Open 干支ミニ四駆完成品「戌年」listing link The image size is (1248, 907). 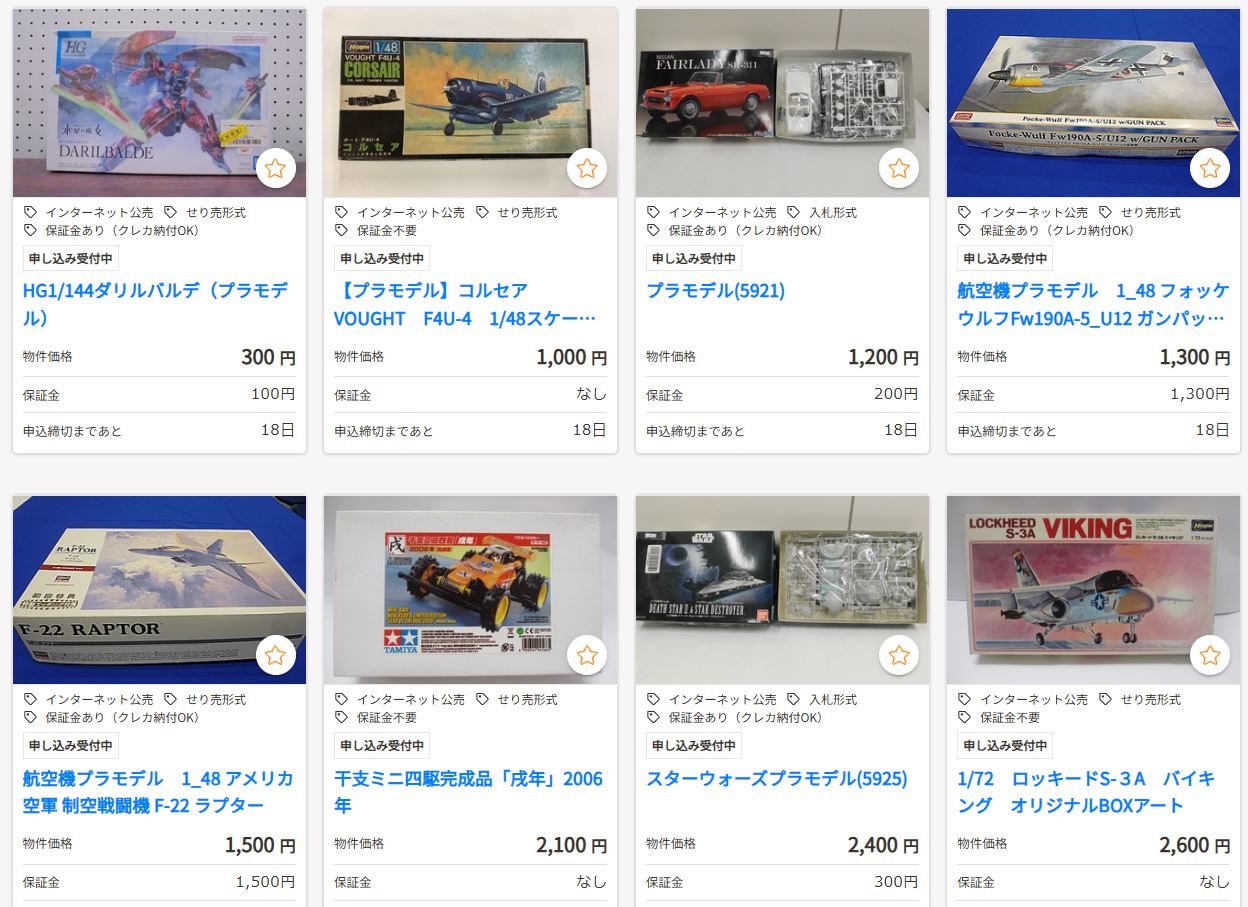tap(468, 791)
